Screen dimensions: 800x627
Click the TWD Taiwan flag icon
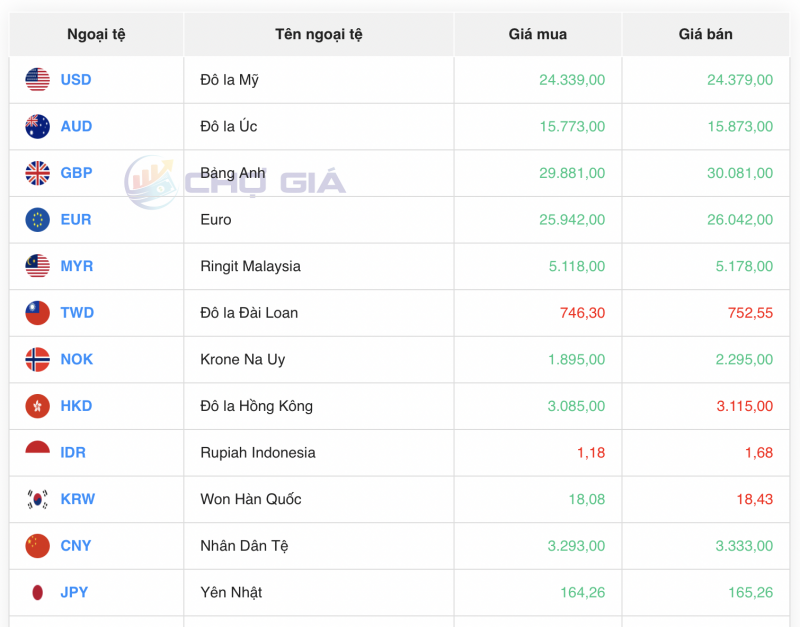point(38,312)
